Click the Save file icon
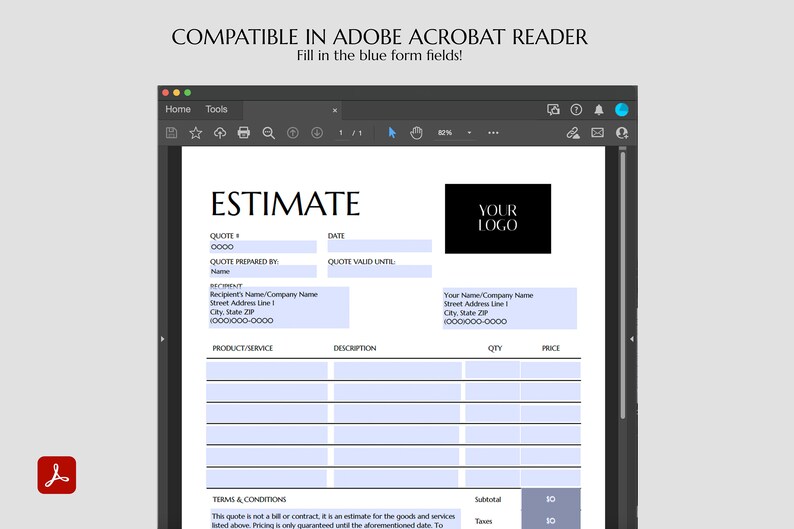794x529 pixels. (x=171, y=133)
